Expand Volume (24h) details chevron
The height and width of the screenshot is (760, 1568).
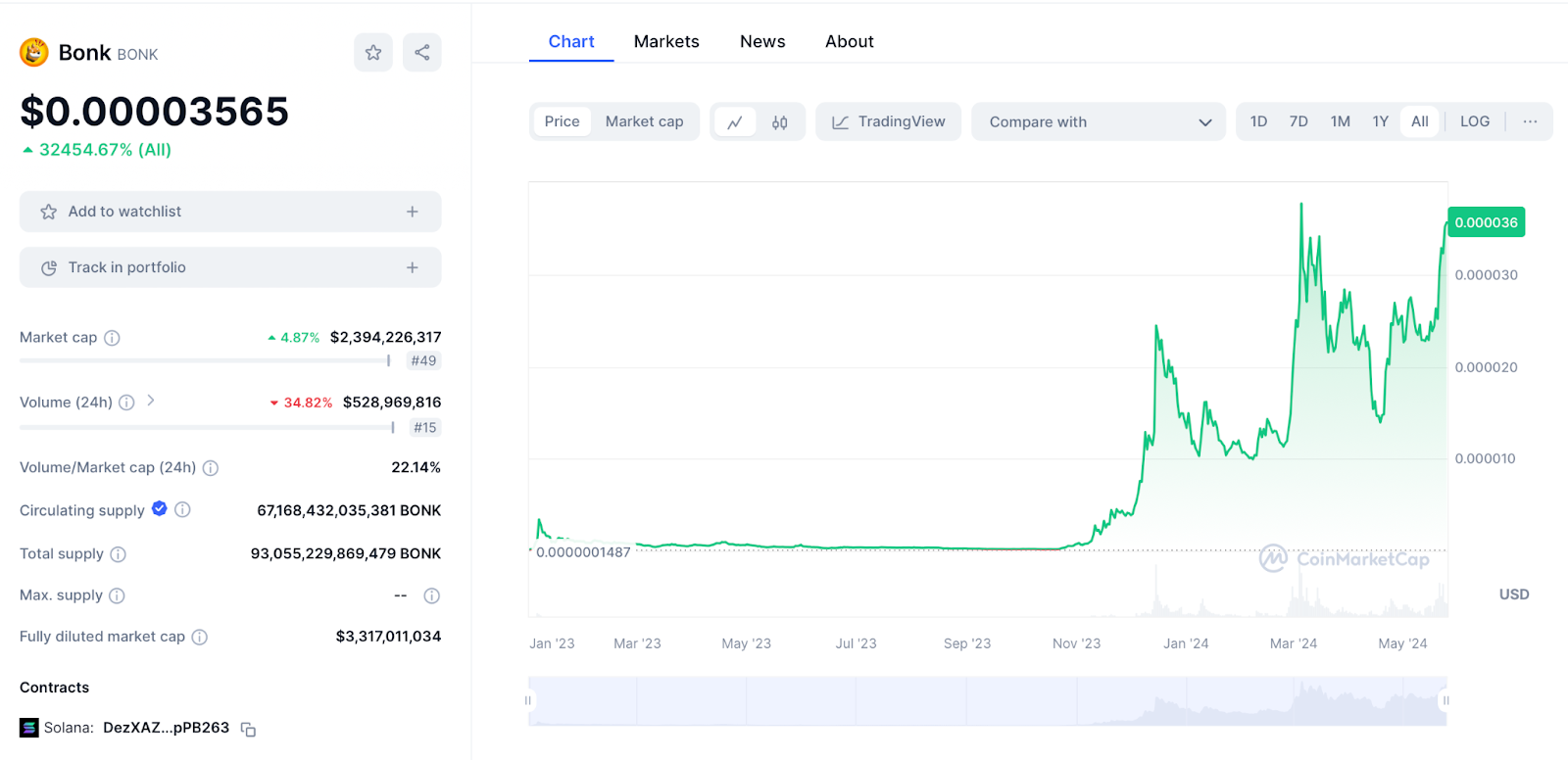tap(151, 401)
